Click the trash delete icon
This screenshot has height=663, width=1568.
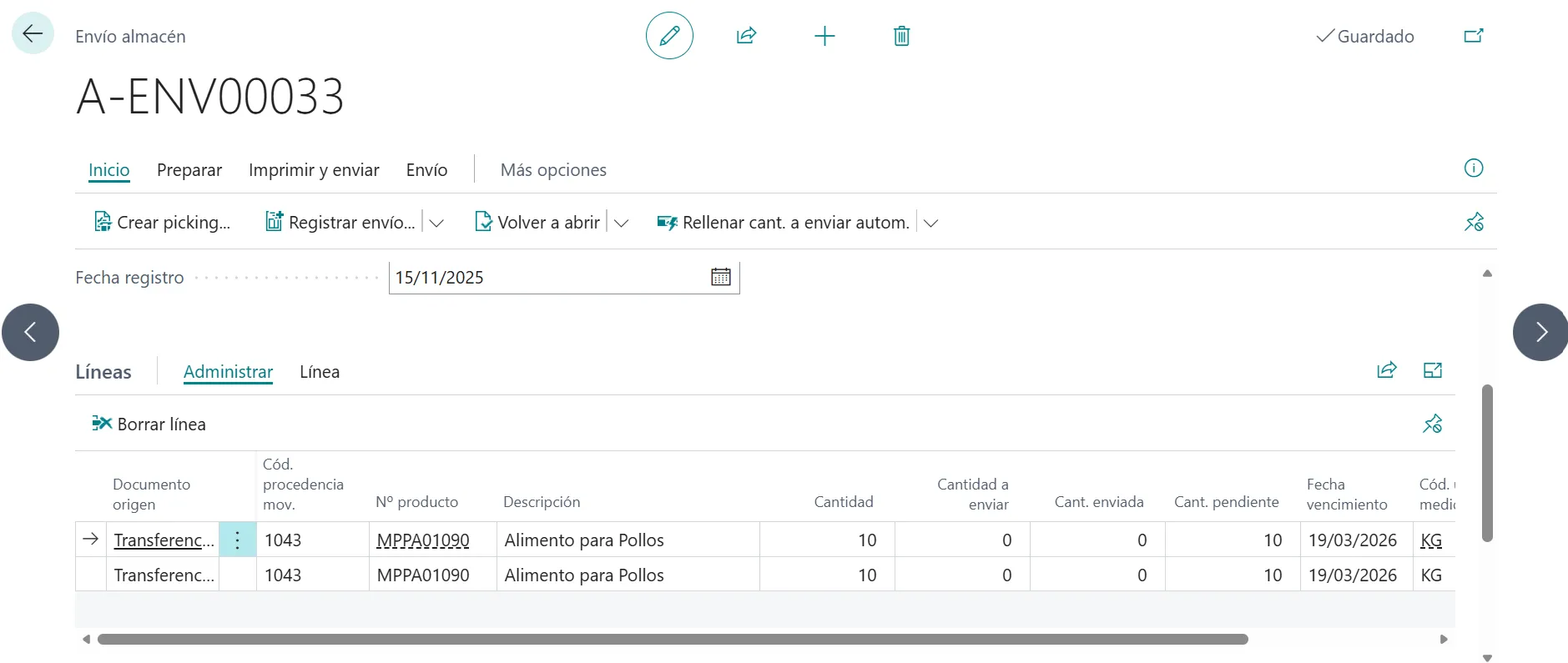(x=901, y=36)
